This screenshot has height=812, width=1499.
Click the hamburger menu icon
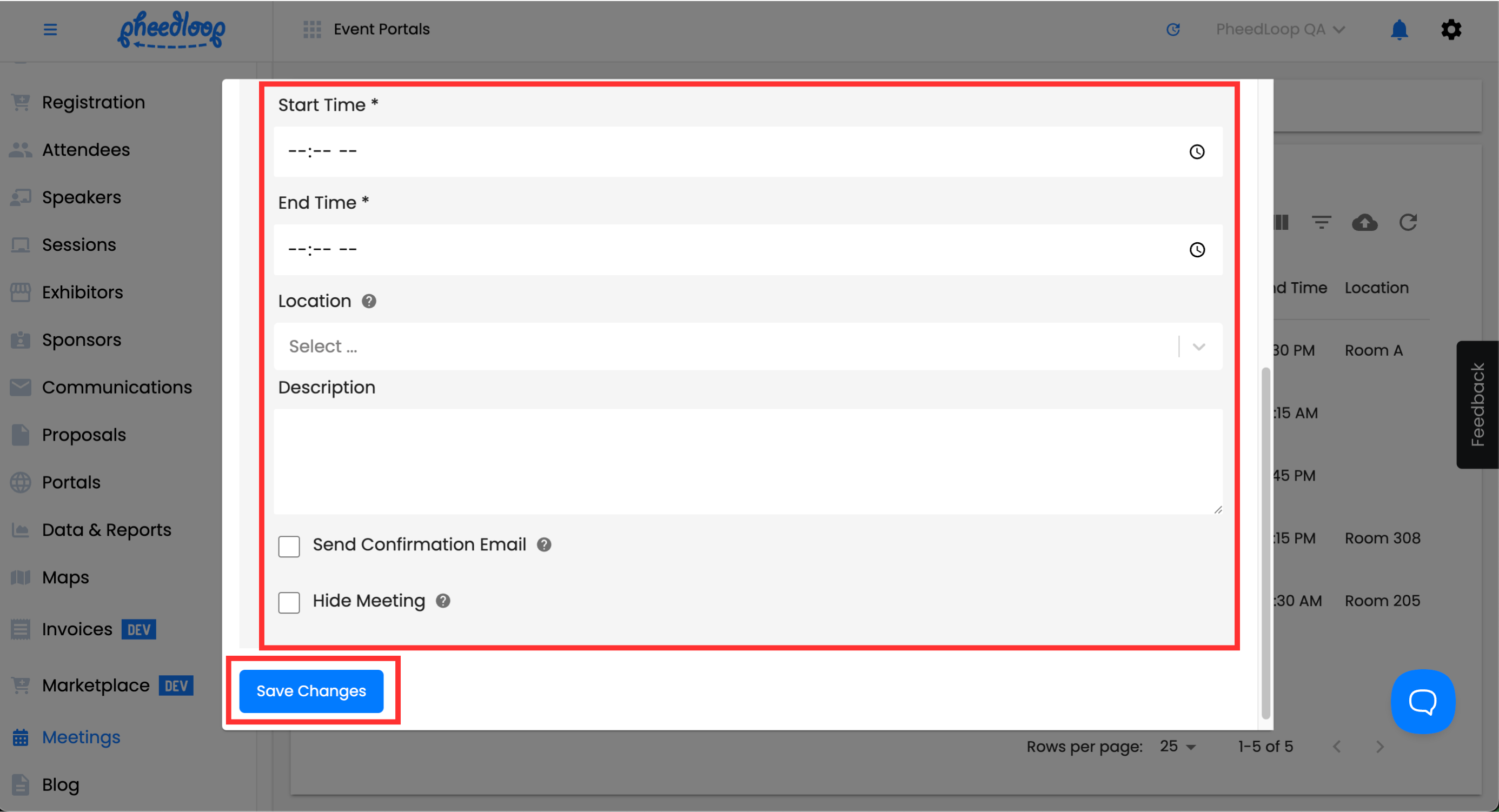(50, 29)
